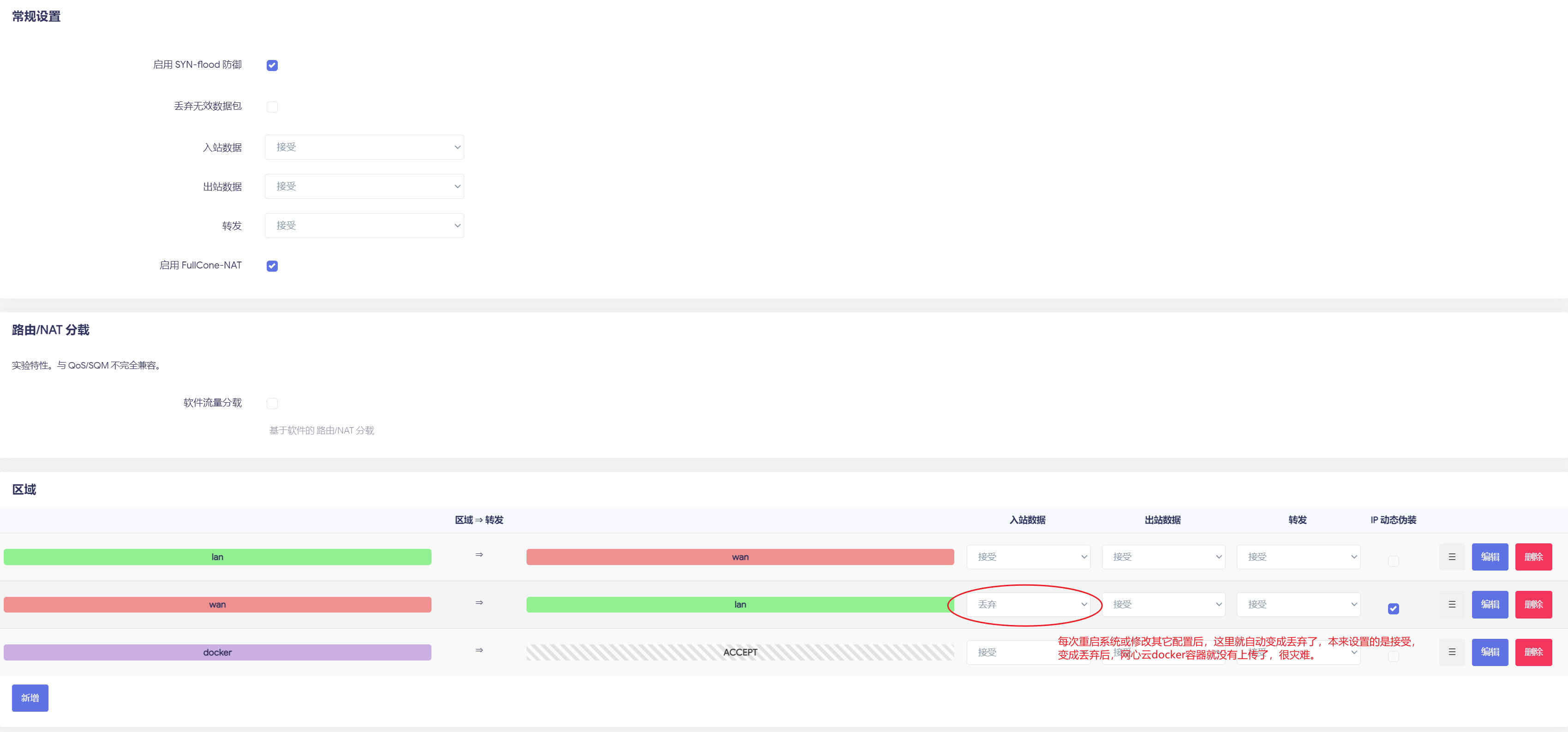Open the wan zone 入站数据 dropdown showing 丢弃
Image resolution: width=1568 pixels, height=732 pixels.
pyautogui.click(x=1028, y=604)
